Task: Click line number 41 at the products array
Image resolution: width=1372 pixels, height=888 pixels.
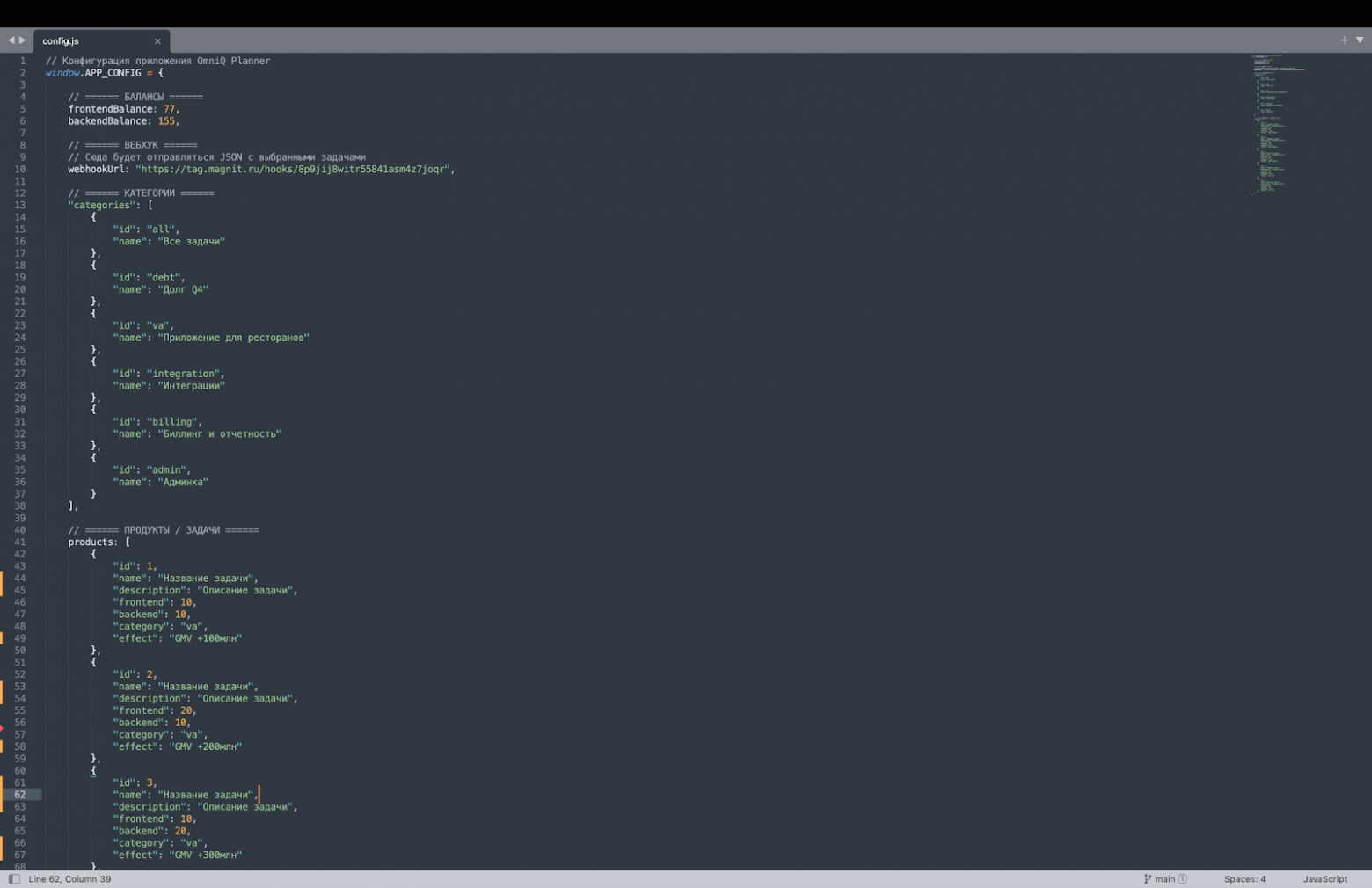Action: point(19,542)
